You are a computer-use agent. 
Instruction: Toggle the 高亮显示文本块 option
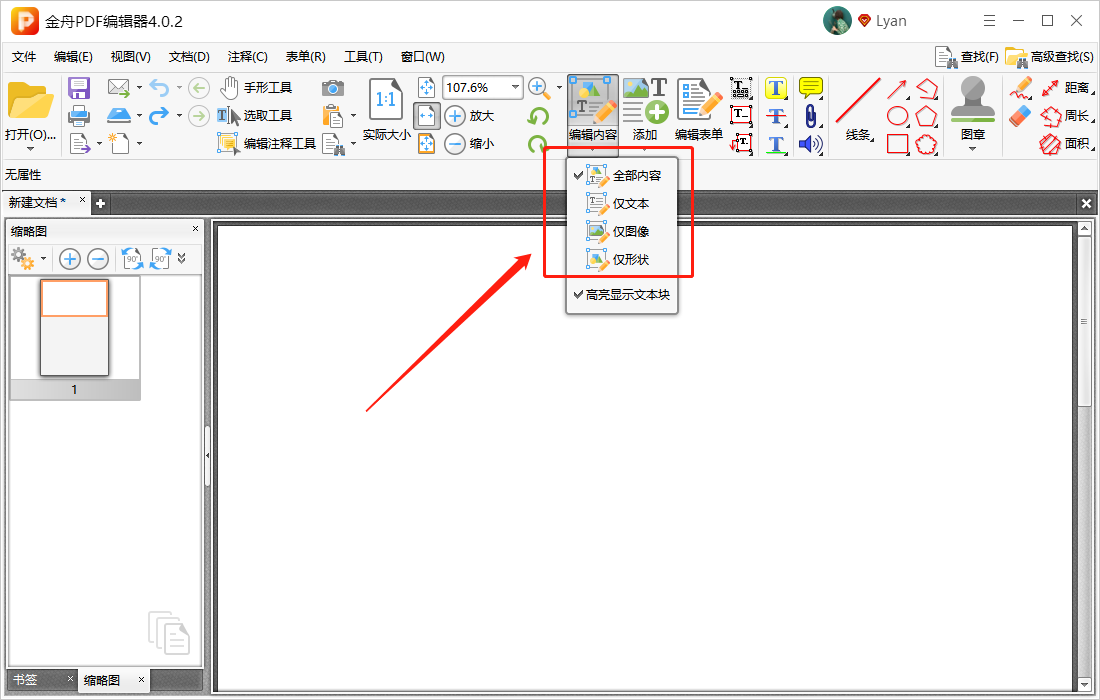(x=622, y=295)
